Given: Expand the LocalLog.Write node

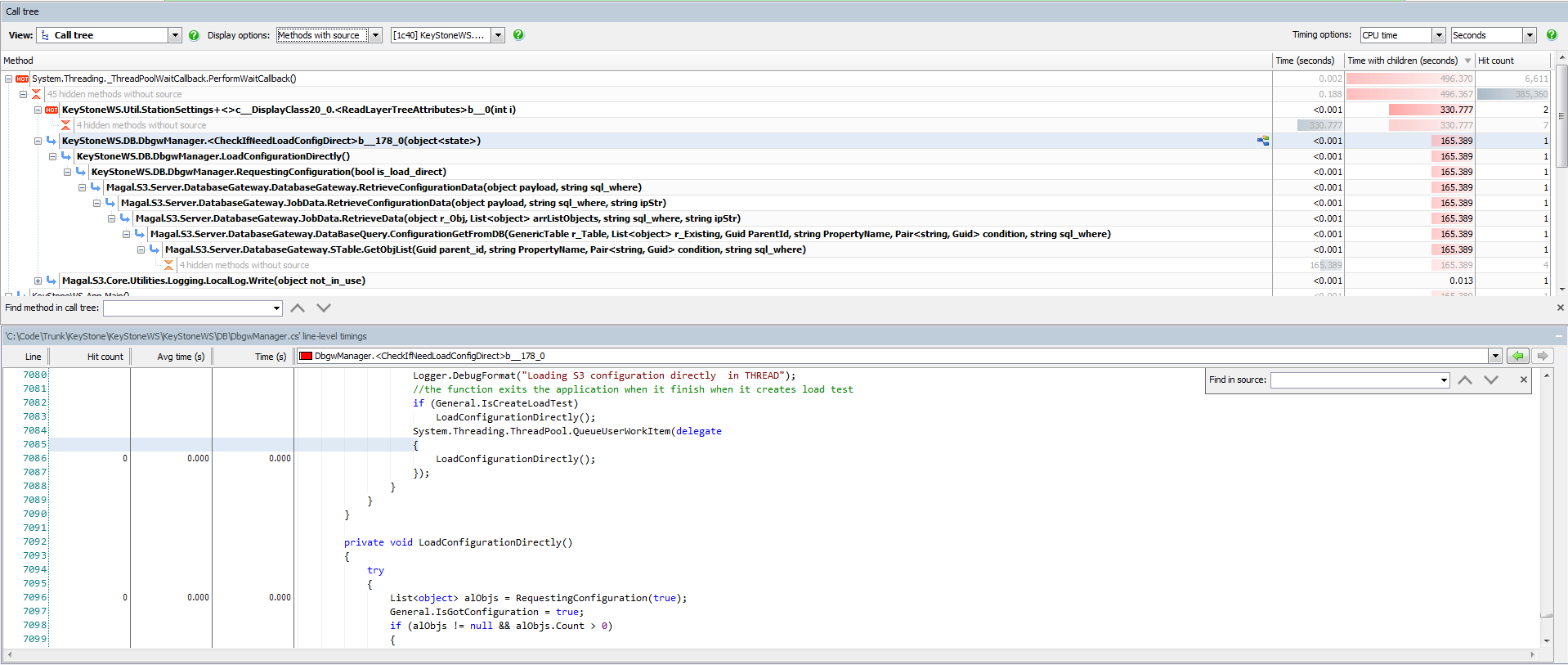Looking at the screenshot, I should pos(38,281).
